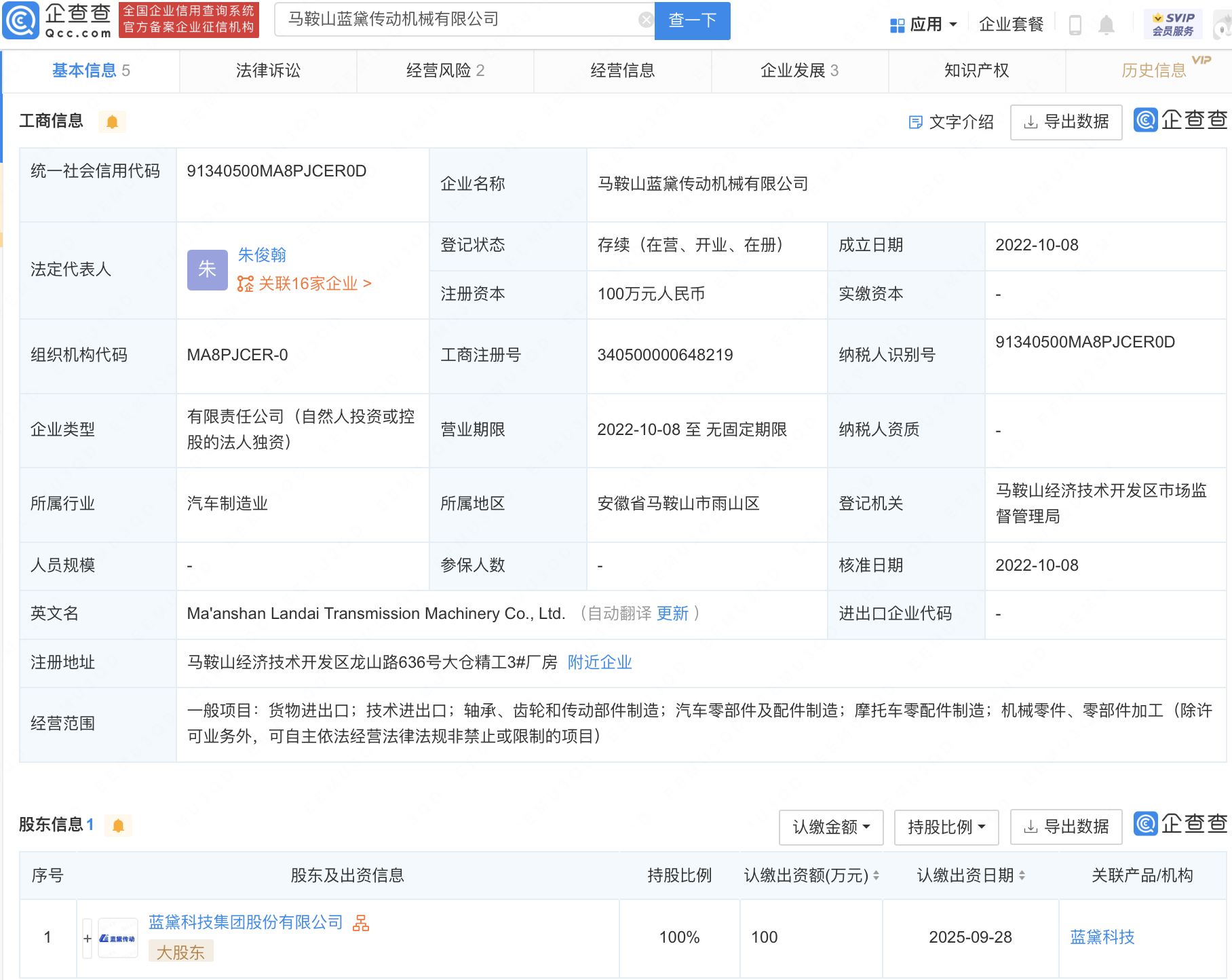This screenshot has width=1232, height=980.
Task: Select English name Ma'anshan Landai Transmission Machinery
Action: (376, 614)
